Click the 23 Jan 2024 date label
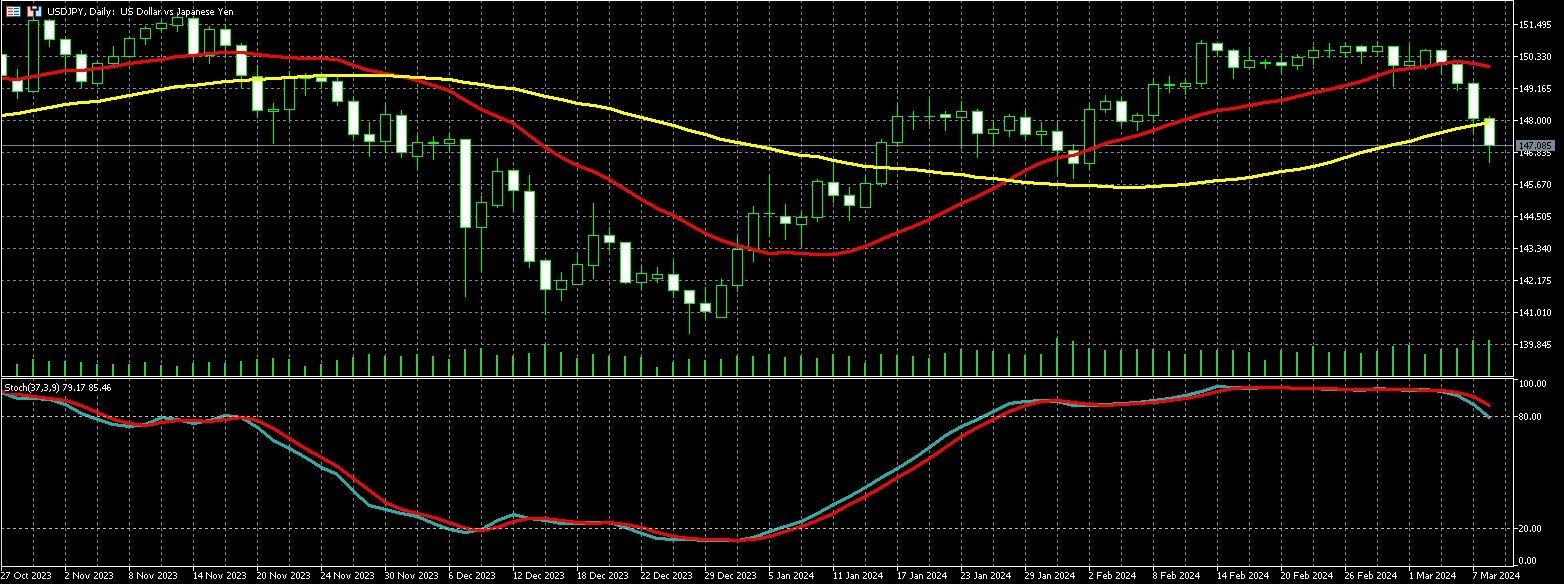The height and width of the screenshot is (584, 1564). (986, 576)
